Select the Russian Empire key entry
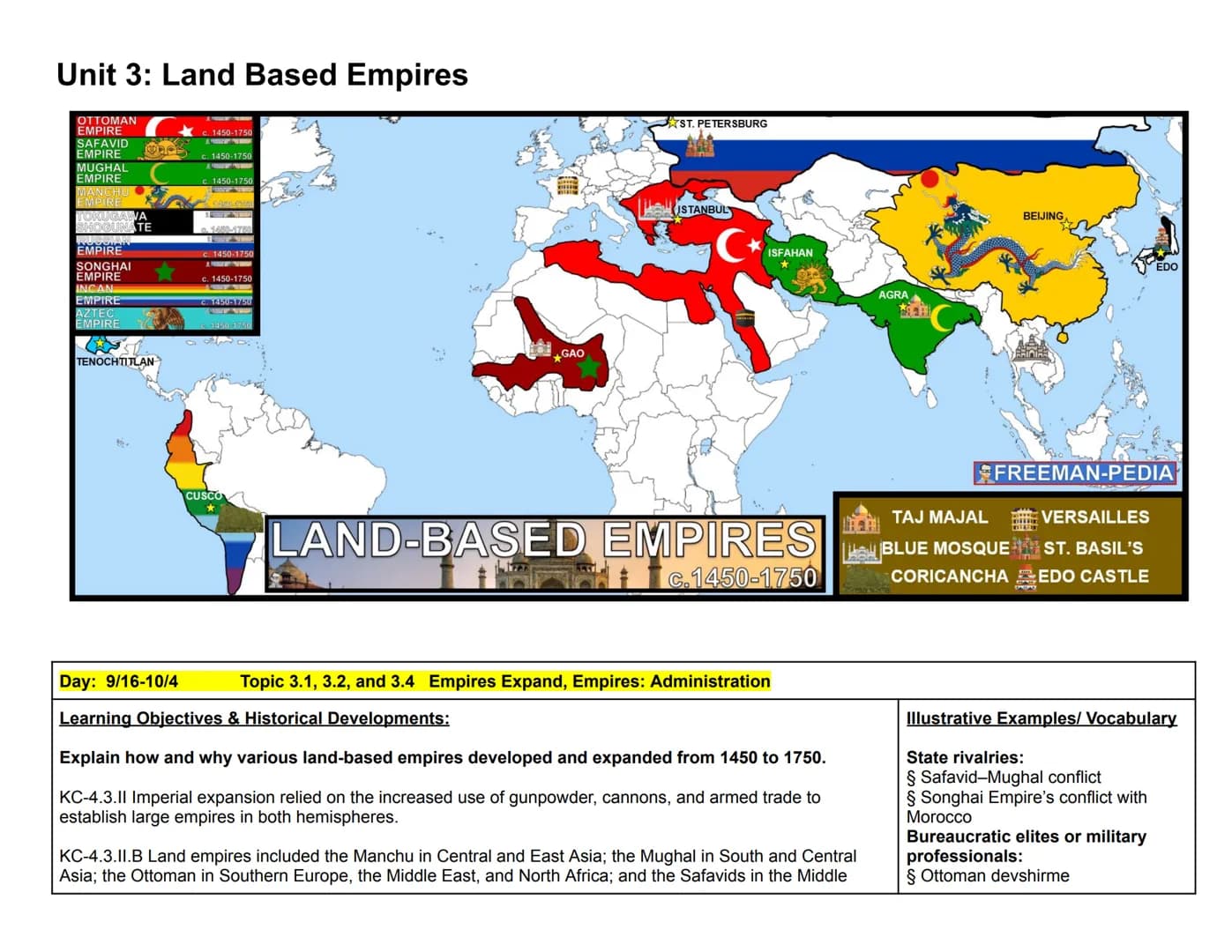The width and height of the screenshot is (1232, 952). click(164, 246)
